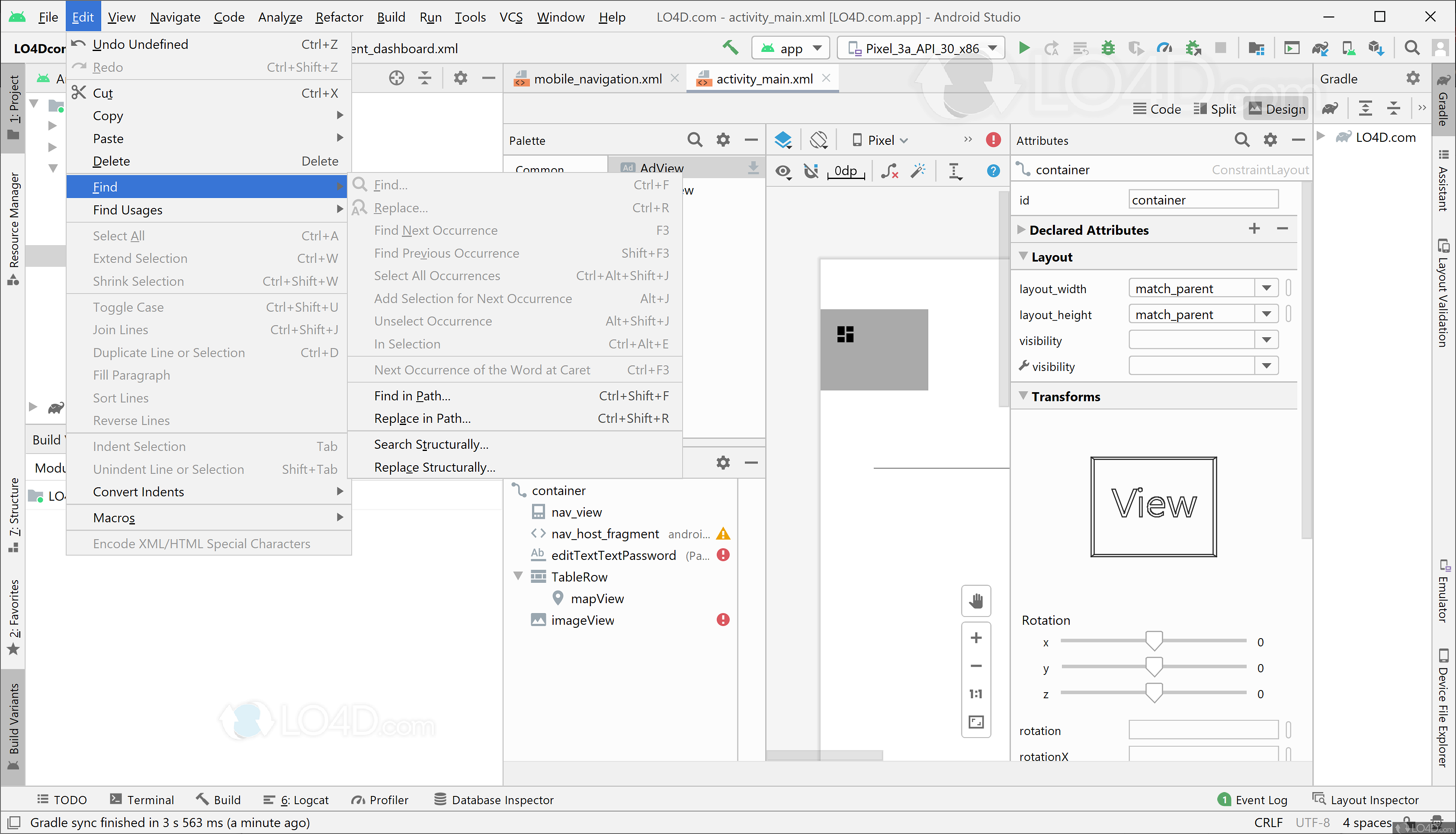This screenshot has width=1456, height=834.
Task: Infer constraints with the magic wand
Action: 918,171
